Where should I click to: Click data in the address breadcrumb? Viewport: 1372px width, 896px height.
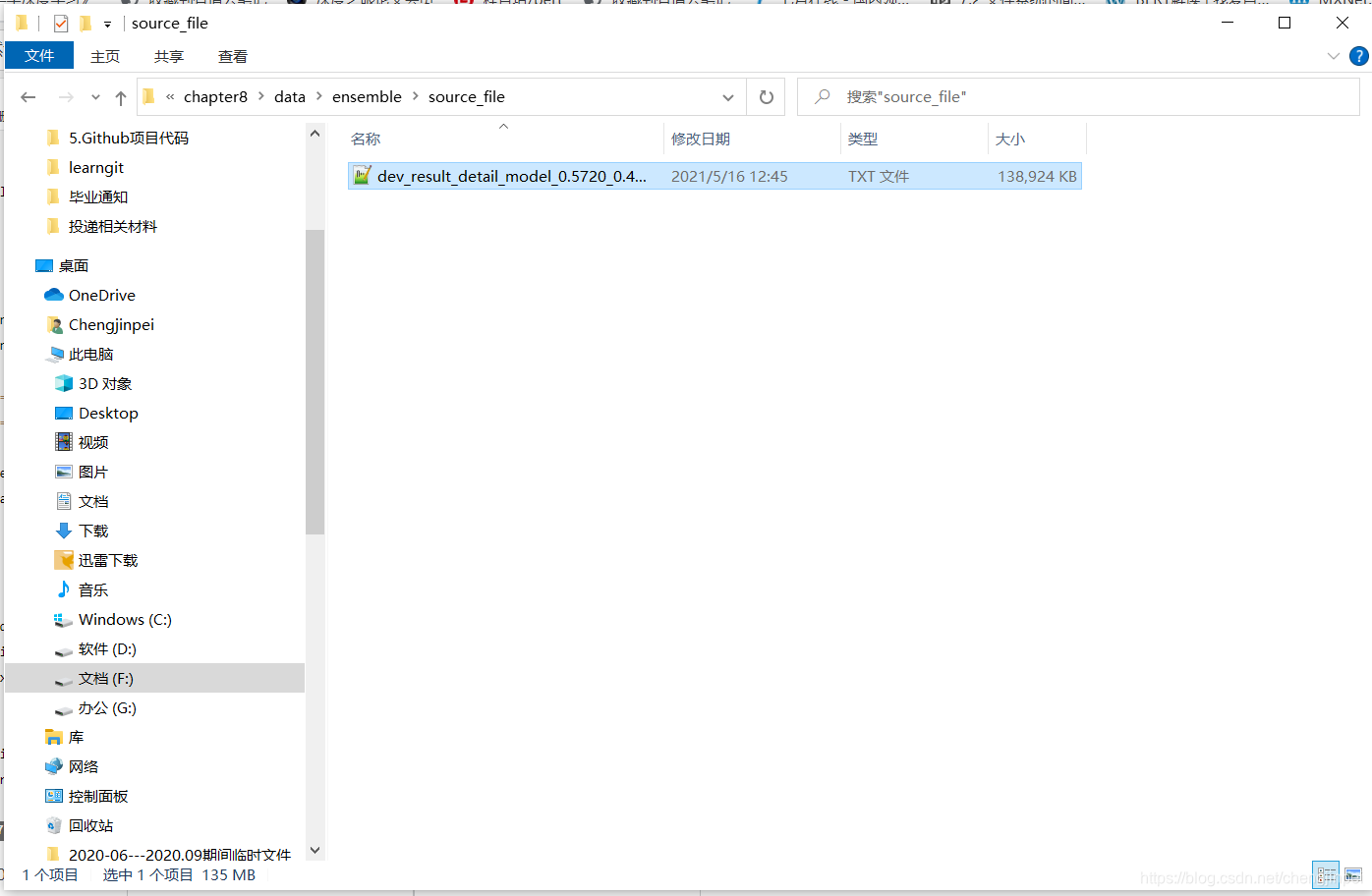[290, 96]
